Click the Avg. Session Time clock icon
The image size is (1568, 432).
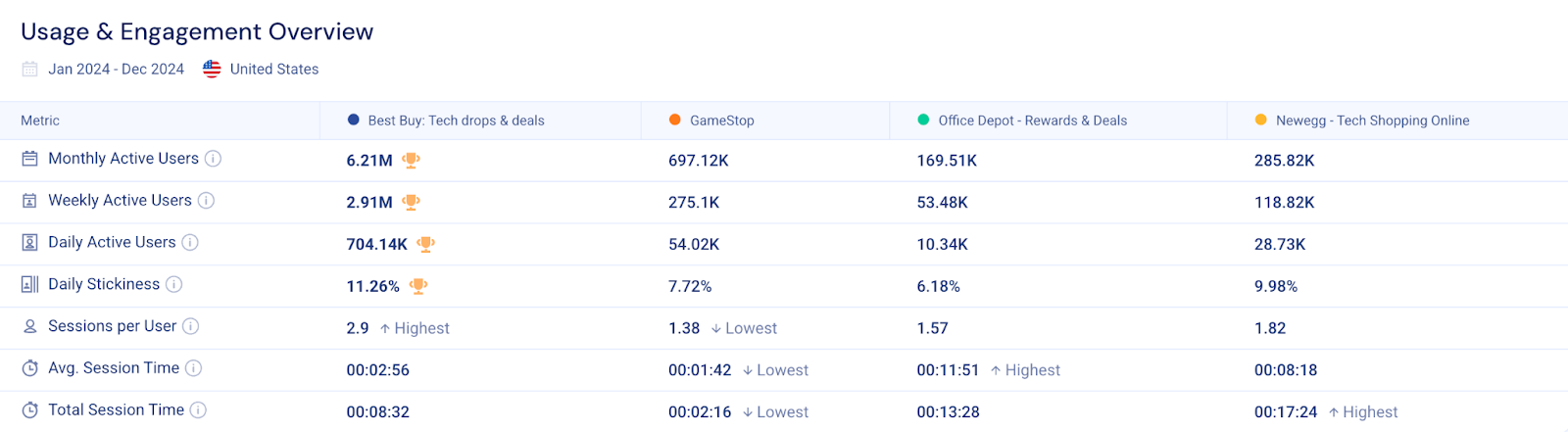tap(30, 368)
